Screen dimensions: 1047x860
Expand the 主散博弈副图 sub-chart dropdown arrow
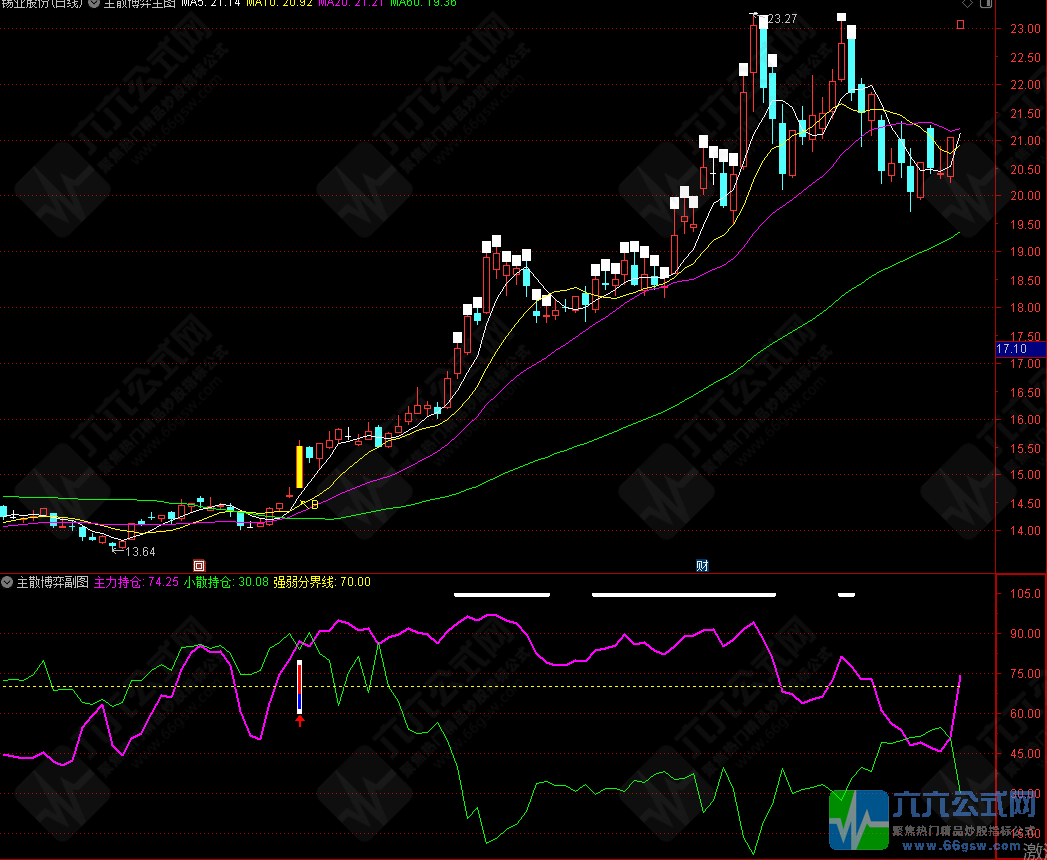pos(7,581)
